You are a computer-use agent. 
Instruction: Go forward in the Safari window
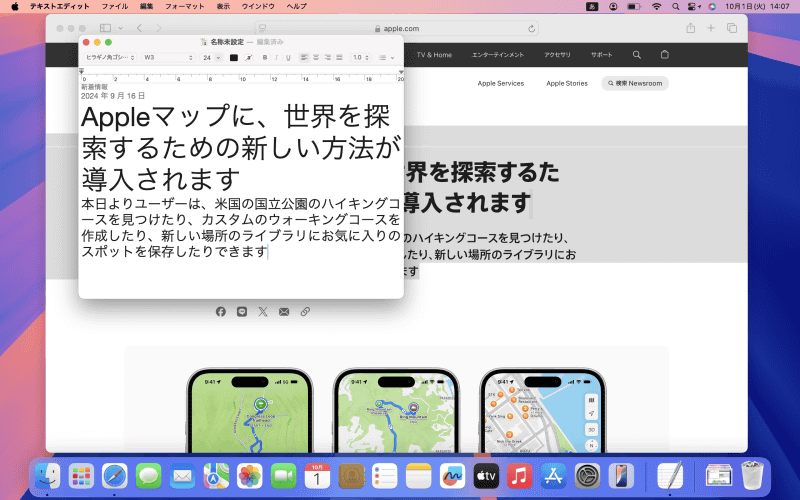(159, 28)
